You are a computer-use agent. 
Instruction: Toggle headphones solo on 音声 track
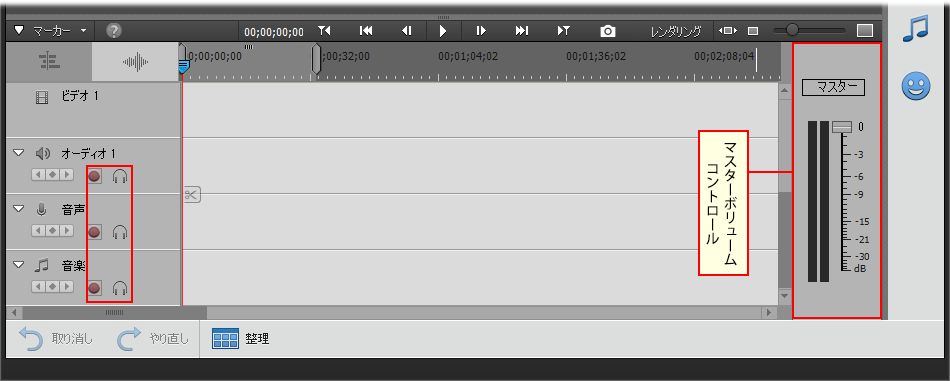click(x=120, y=232)
